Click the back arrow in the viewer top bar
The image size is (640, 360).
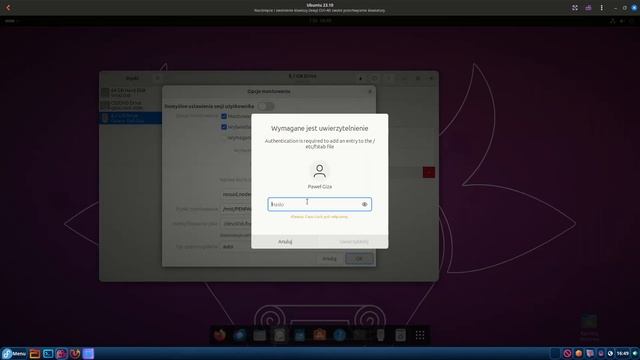8,7
